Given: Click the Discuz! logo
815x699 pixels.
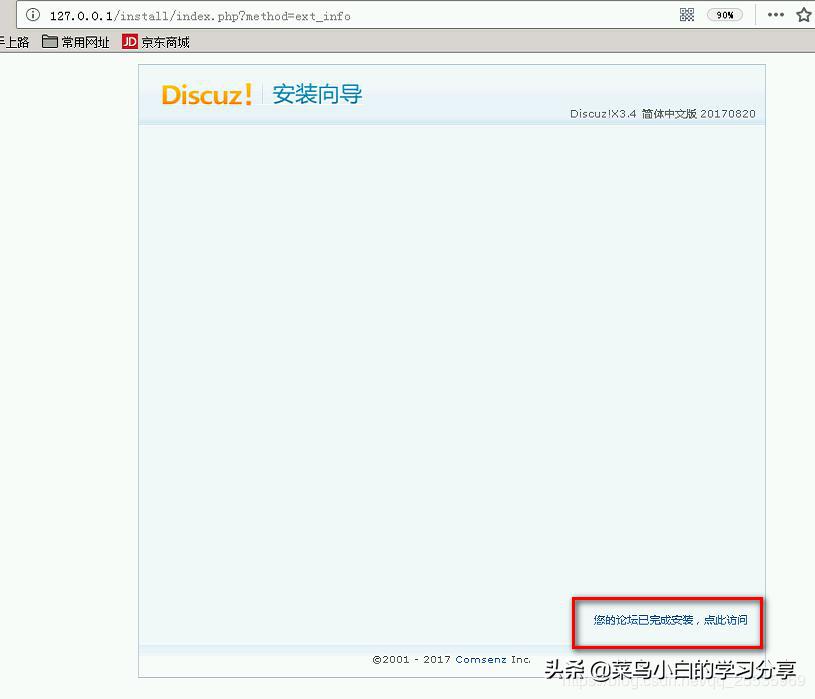Looking at the screenshot, I should click(x=207, y=95).
